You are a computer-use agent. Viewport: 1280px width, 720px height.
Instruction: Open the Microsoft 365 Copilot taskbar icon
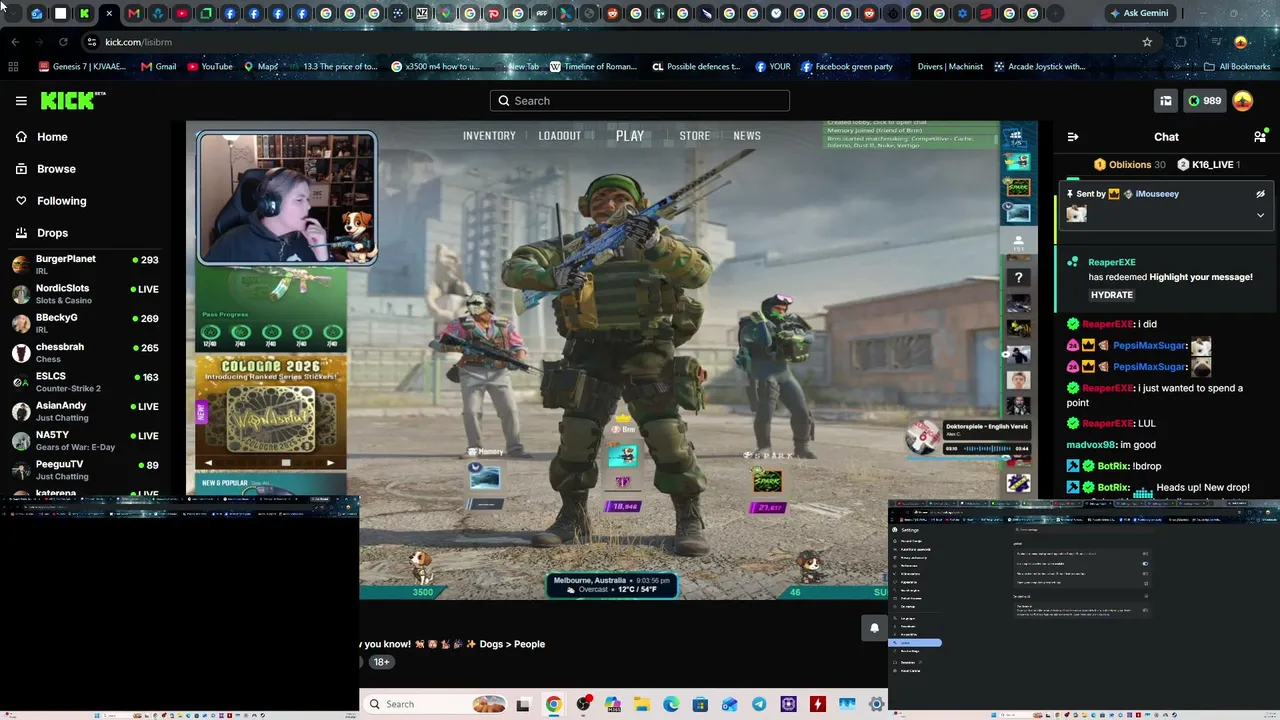tap(612, 704)
